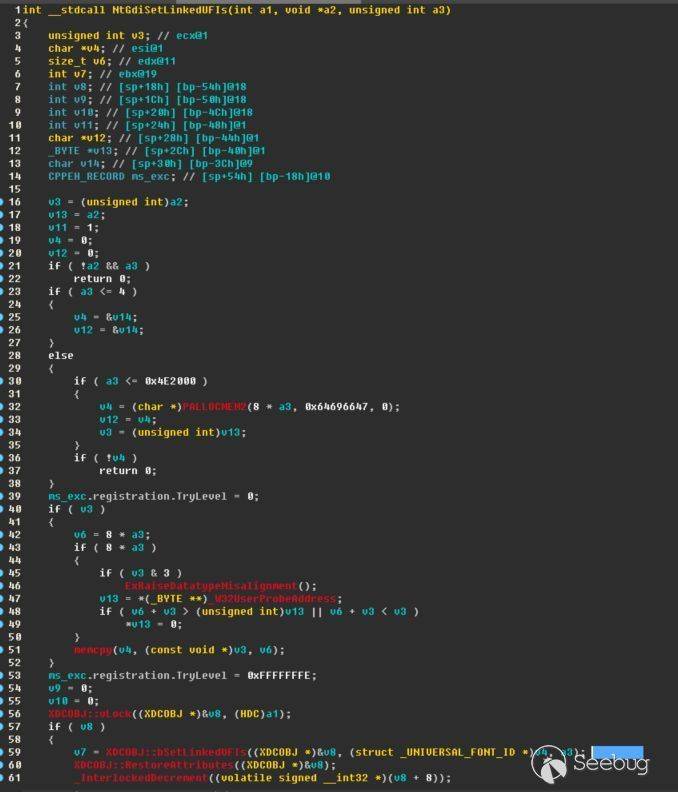Click the &v14 reference on line 25
The width and height of the screenshot is (678, 792).
pos(121,317)
